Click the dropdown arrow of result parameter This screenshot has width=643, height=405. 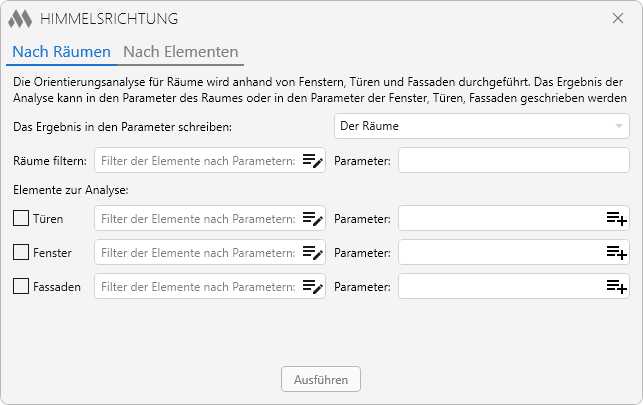click(x=619, y=126)
